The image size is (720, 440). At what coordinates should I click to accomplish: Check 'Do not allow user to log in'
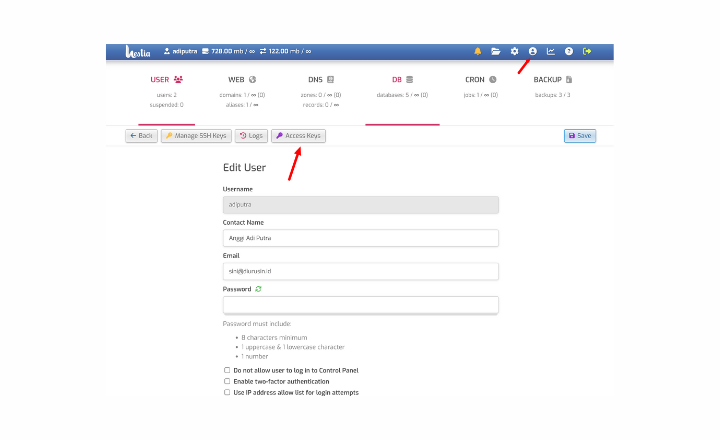pos(227,370)
